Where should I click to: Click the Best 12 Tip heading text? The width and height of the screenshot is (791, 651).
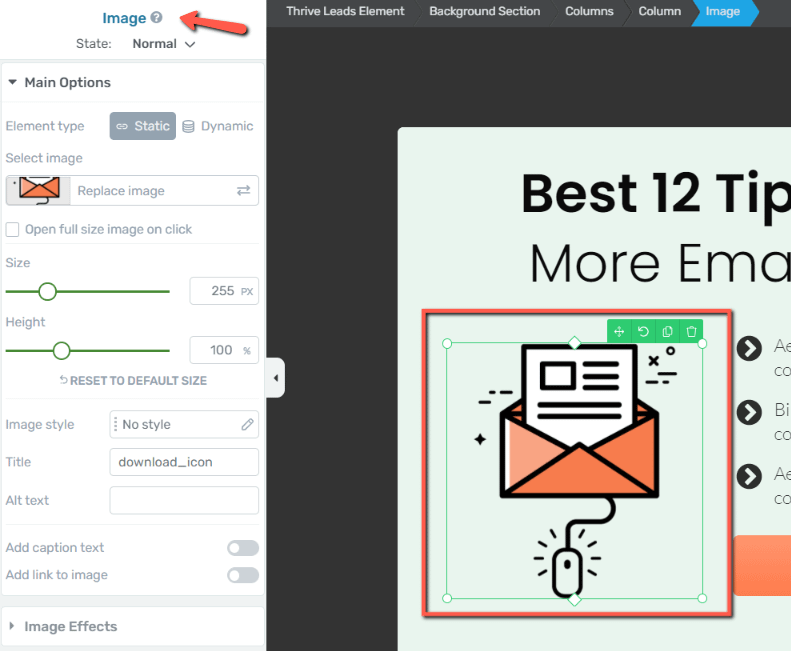point(656,194)
